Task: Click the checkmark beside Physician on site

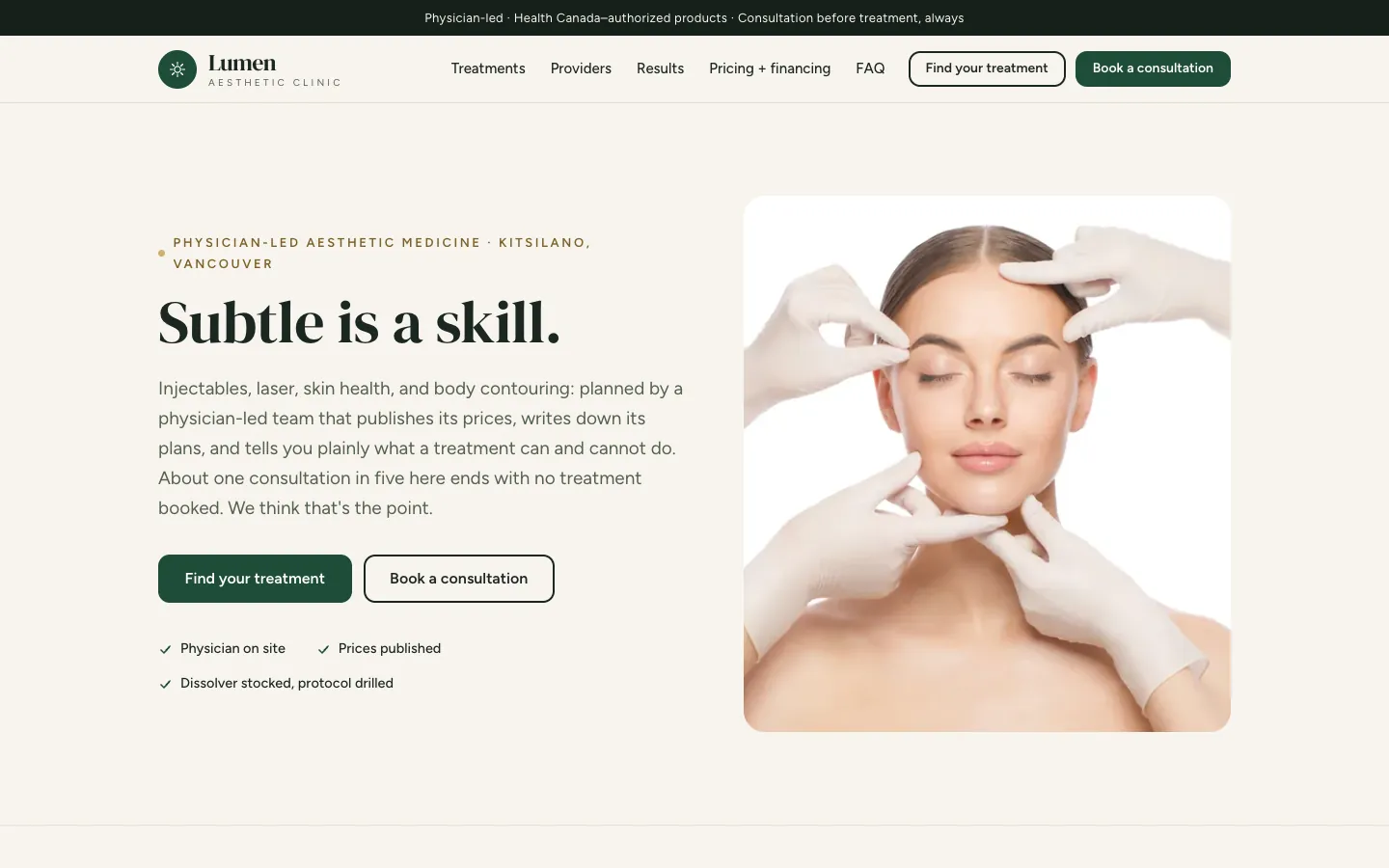Action: 165,649
